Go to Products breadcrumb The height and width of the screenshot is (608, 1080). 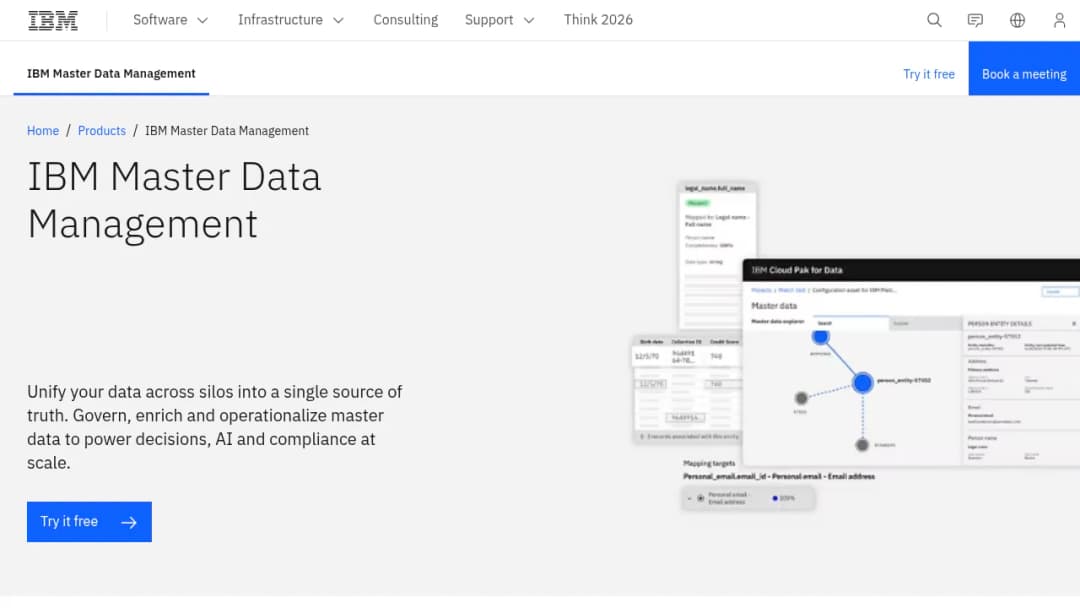coord(102,131)
